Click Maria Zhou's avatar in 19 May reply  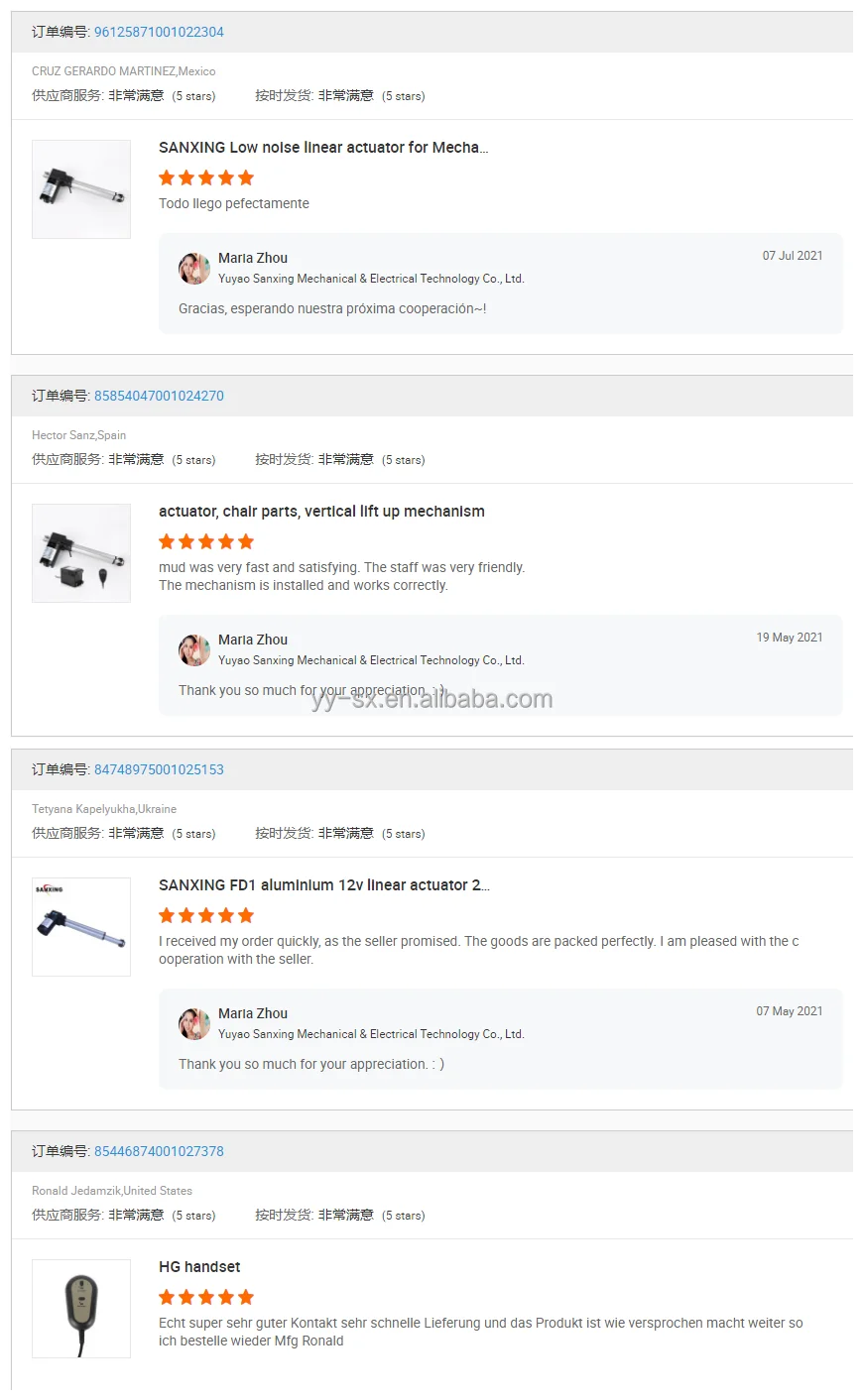click(194, 649)
